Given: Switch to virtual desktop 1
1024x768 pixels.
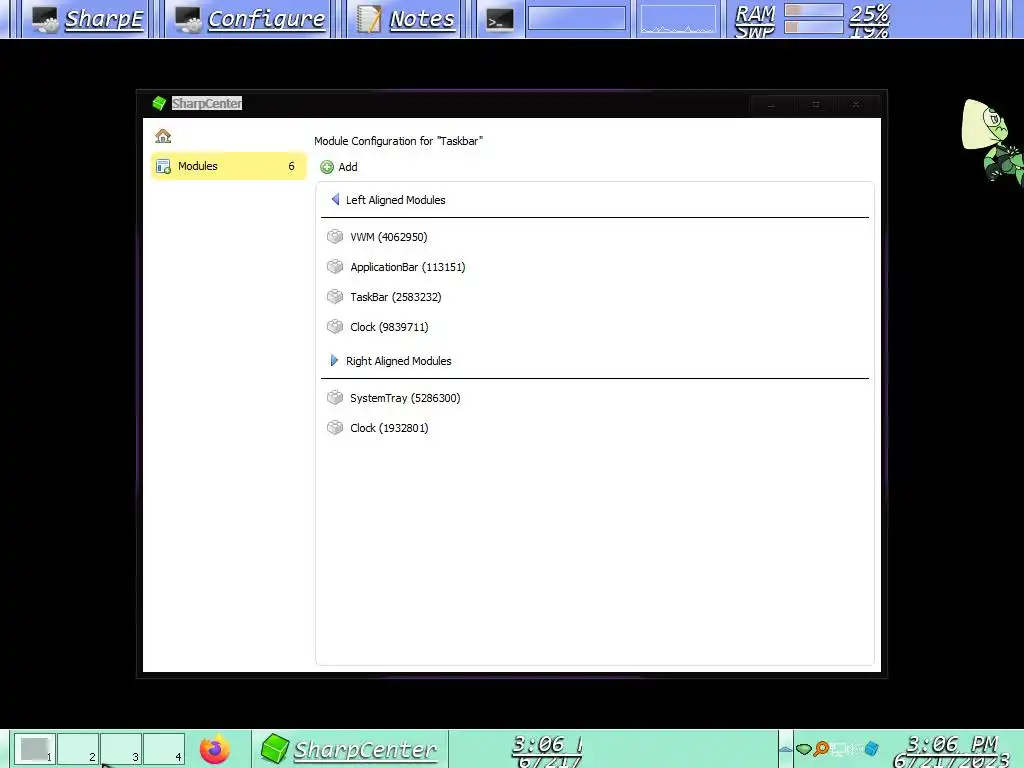Looking at the screenshot, I should click(x=35, y=749).
